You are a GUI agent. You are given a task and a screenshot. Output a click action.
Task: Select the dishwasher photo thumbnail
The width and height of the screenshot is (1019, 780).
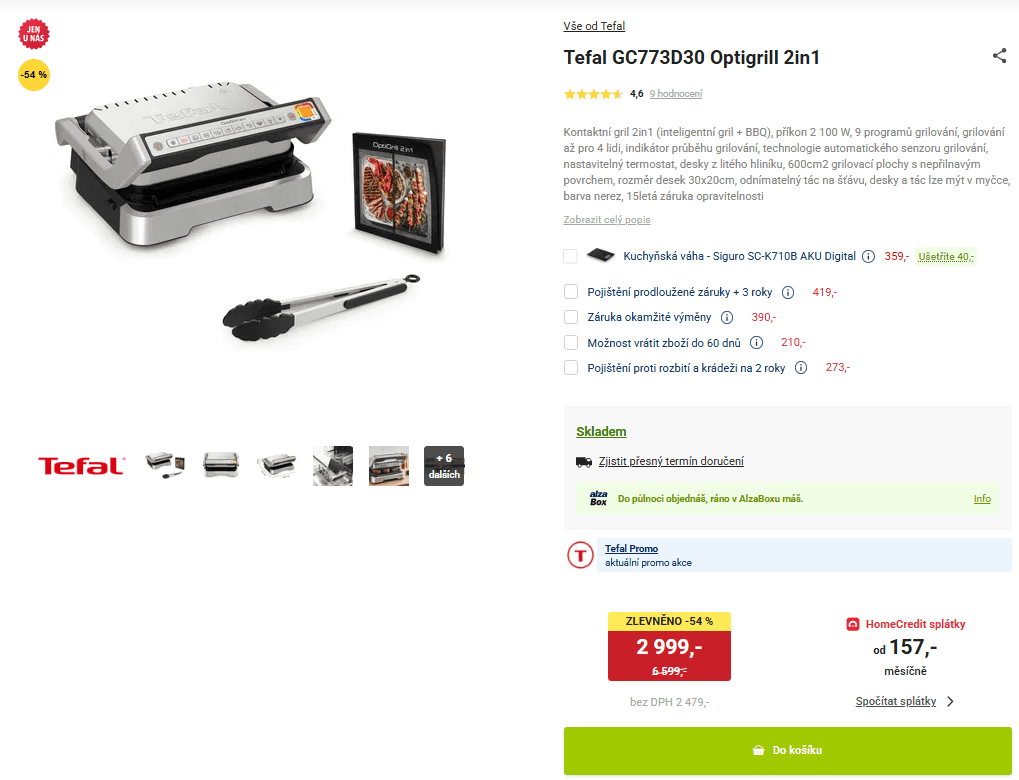[333, 466]
